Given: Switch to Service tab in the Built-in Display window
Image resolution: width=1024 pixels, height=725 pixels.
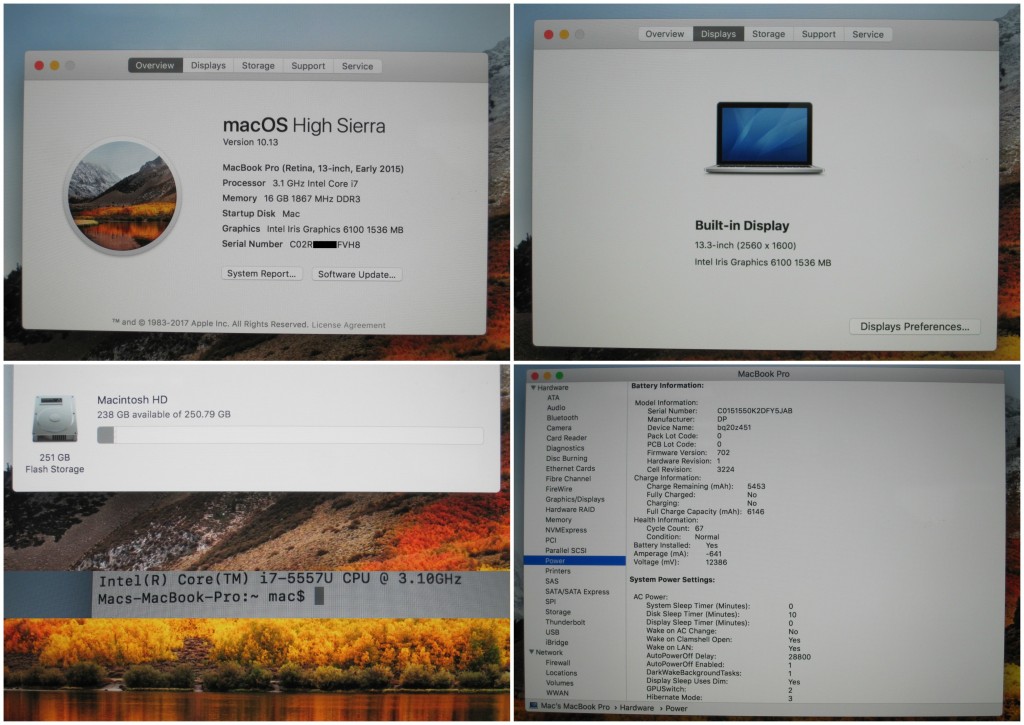Looking at the screenshot, I should pyautogui.click(x=868, y=34).
